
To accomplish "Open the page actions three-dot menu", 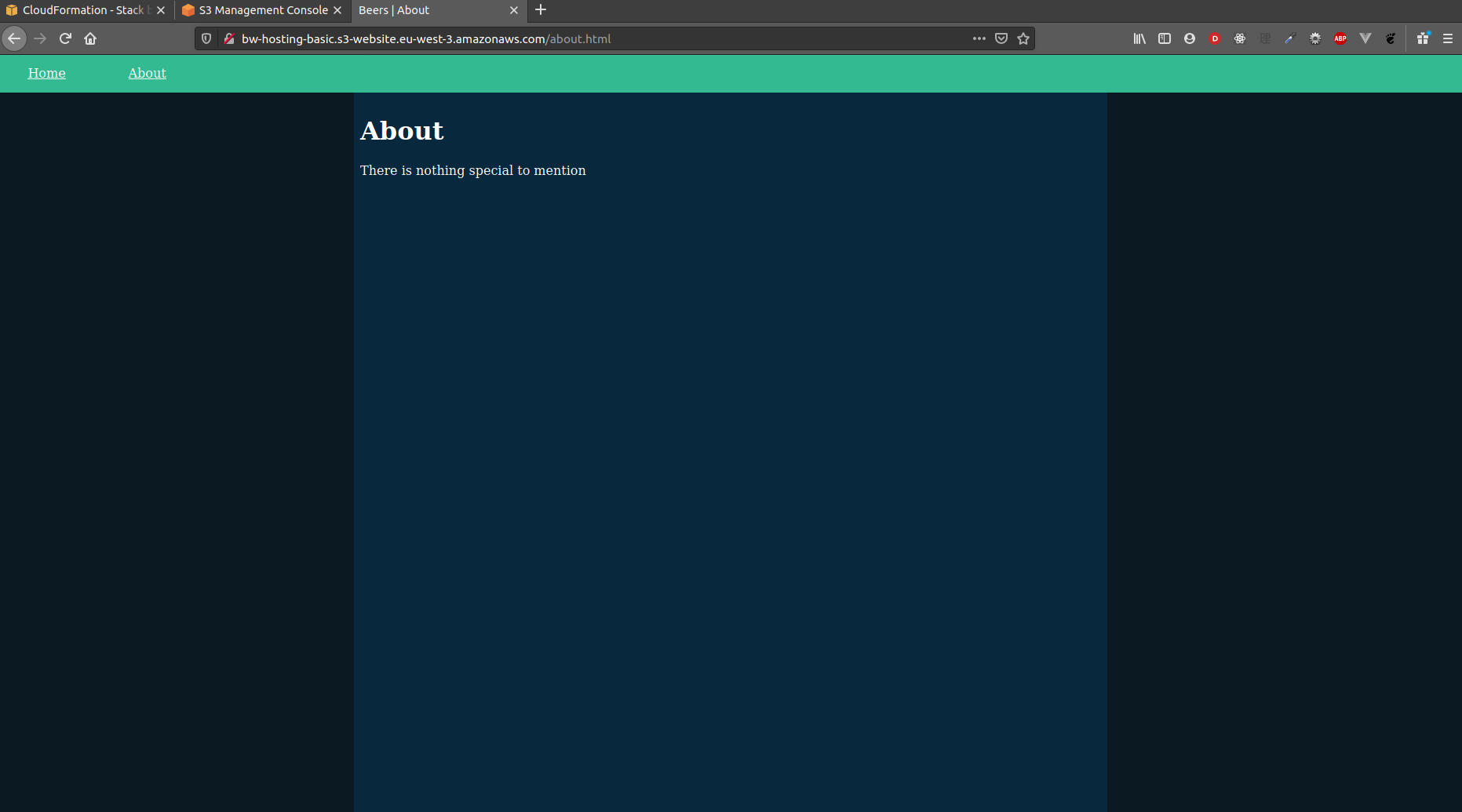I will pos(979,38).
